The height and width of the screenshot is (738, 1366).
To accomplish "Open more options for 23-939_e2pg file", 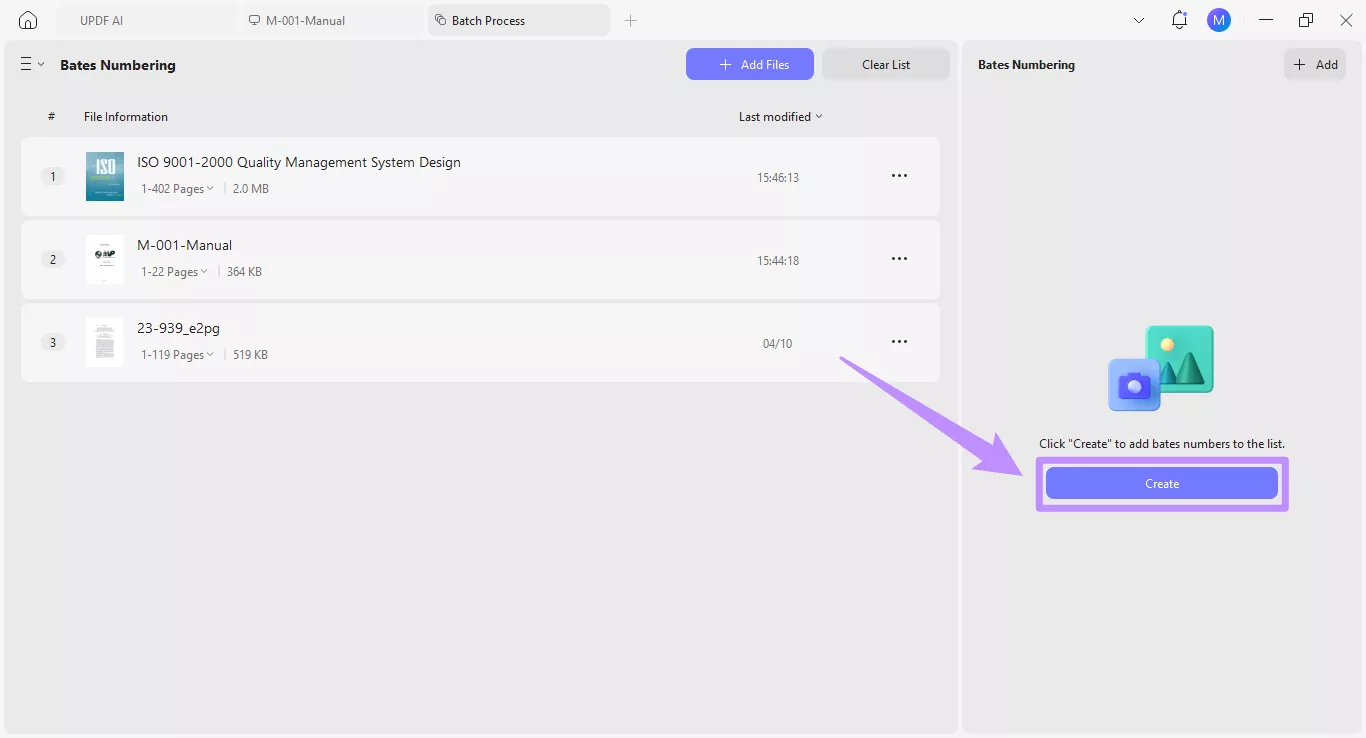I will pyautogui.click(x=899, y=342).
